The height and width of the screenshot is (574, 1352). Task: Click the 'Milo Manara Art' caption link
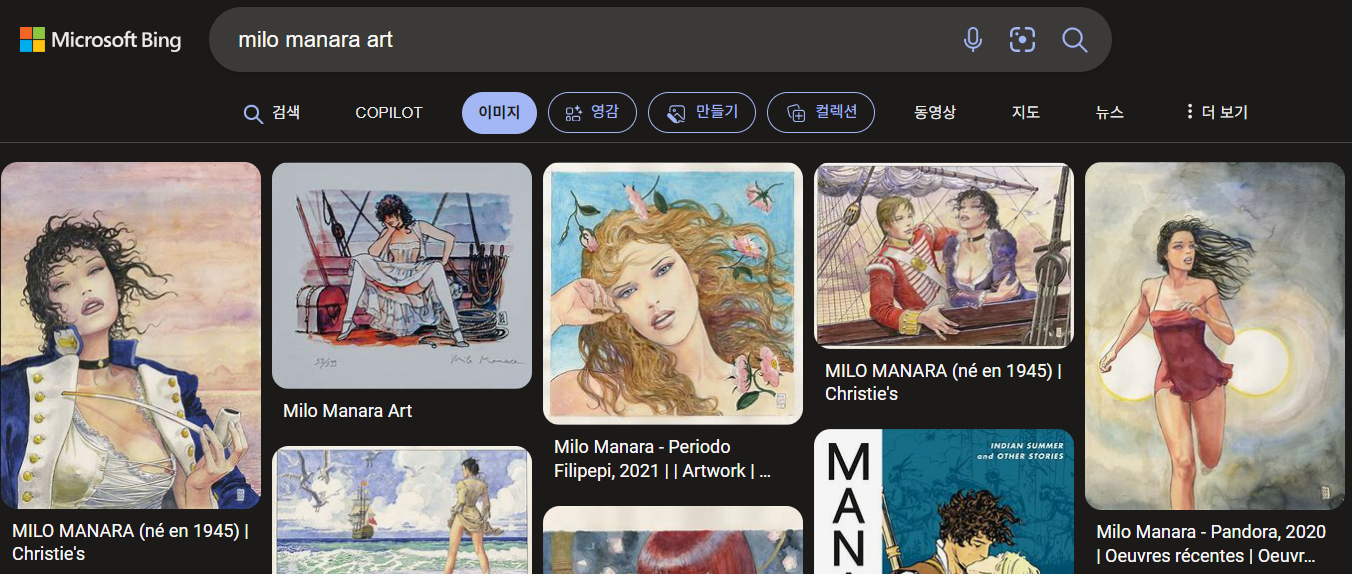point(348,411)
